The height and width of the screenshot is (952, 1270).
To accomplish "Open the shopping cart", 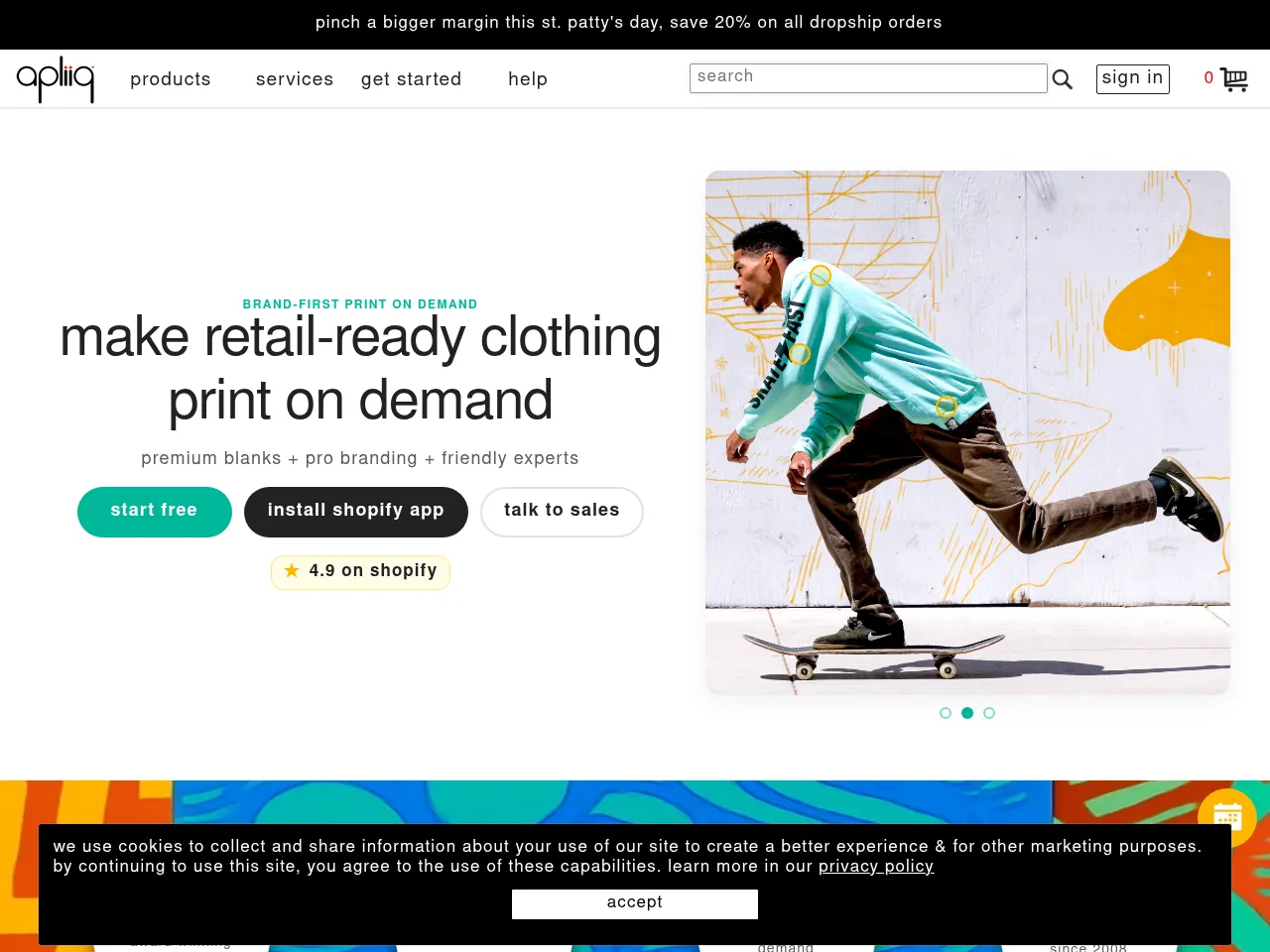I will tap(1233, 79).
